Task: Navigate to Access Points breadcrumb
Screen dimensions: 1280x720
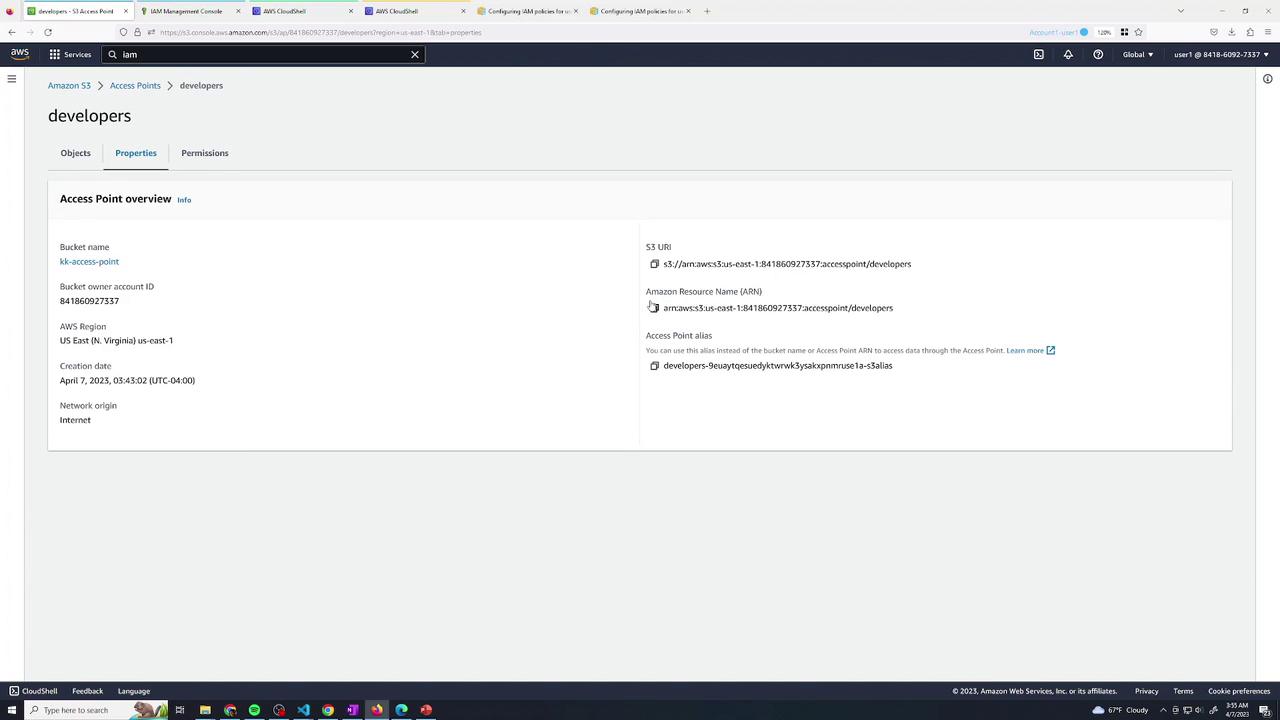Action: (x=135, y=85)
